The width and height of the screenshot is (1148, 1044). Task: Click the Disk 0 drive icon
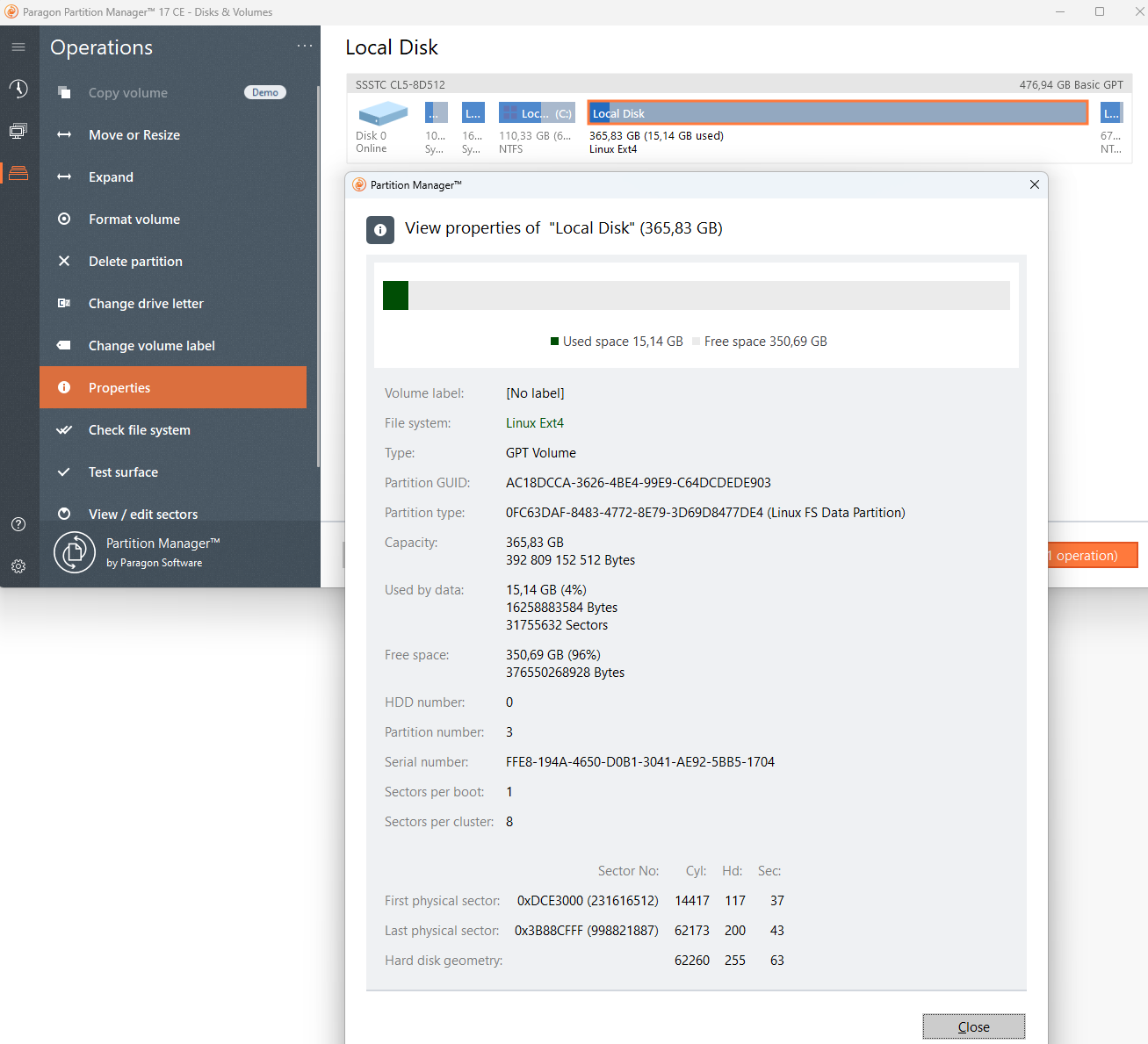tap(383, 114)
